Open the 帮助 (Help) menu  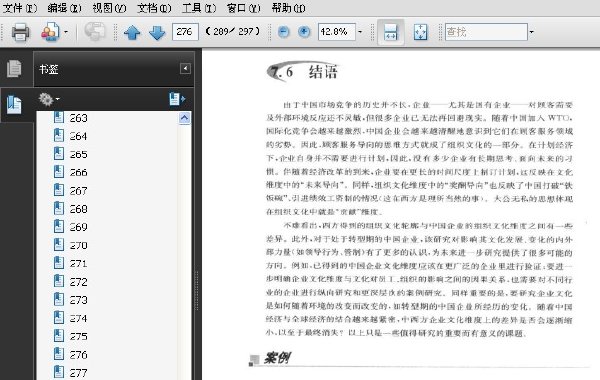tap(288, 8)
